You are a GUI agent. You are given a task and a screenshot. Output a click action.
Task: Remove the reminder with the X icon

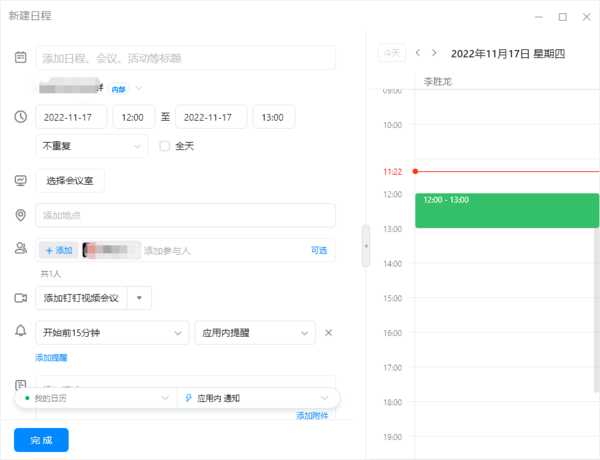(x=328, y=332)
